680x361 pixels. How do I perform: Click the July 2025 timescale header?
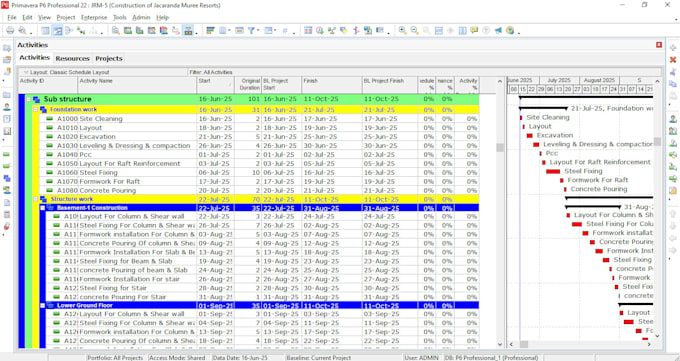(x=559, y=80)
